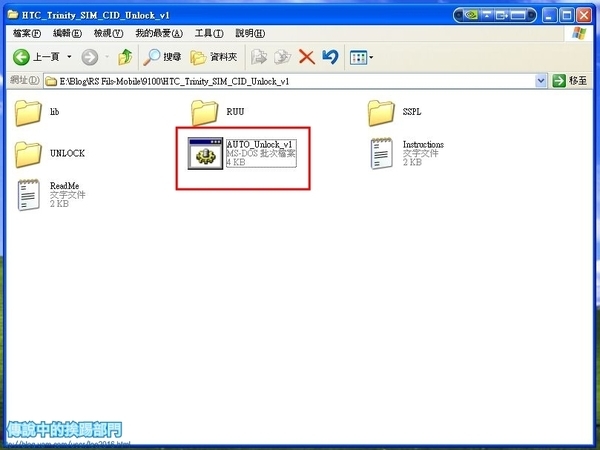The image size is (600, 450).
Task: Click the folder icon in title bar
Action: [13, 15]
